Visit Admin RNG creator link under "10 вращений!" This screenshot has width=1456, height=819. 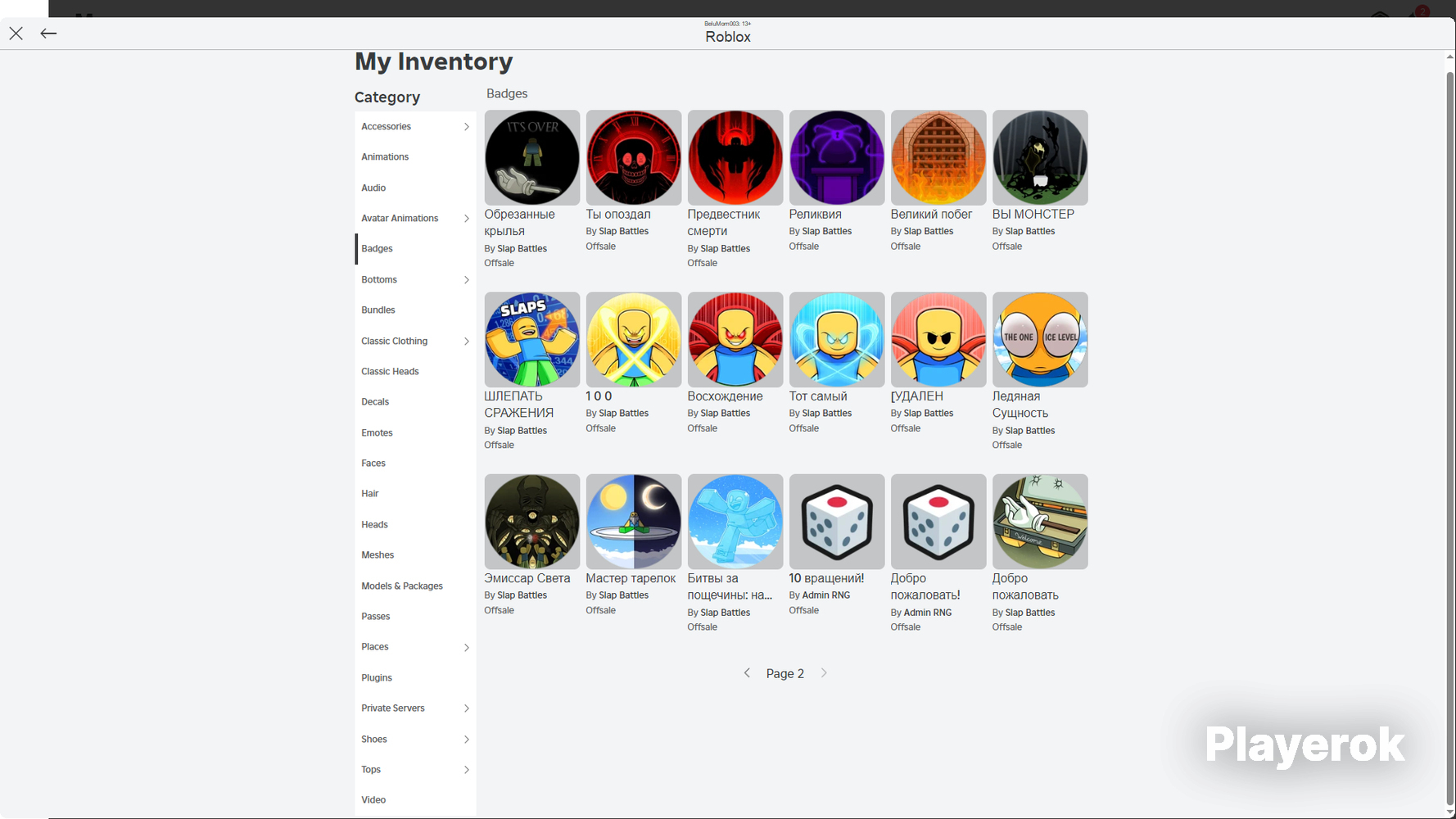[826, 595]
